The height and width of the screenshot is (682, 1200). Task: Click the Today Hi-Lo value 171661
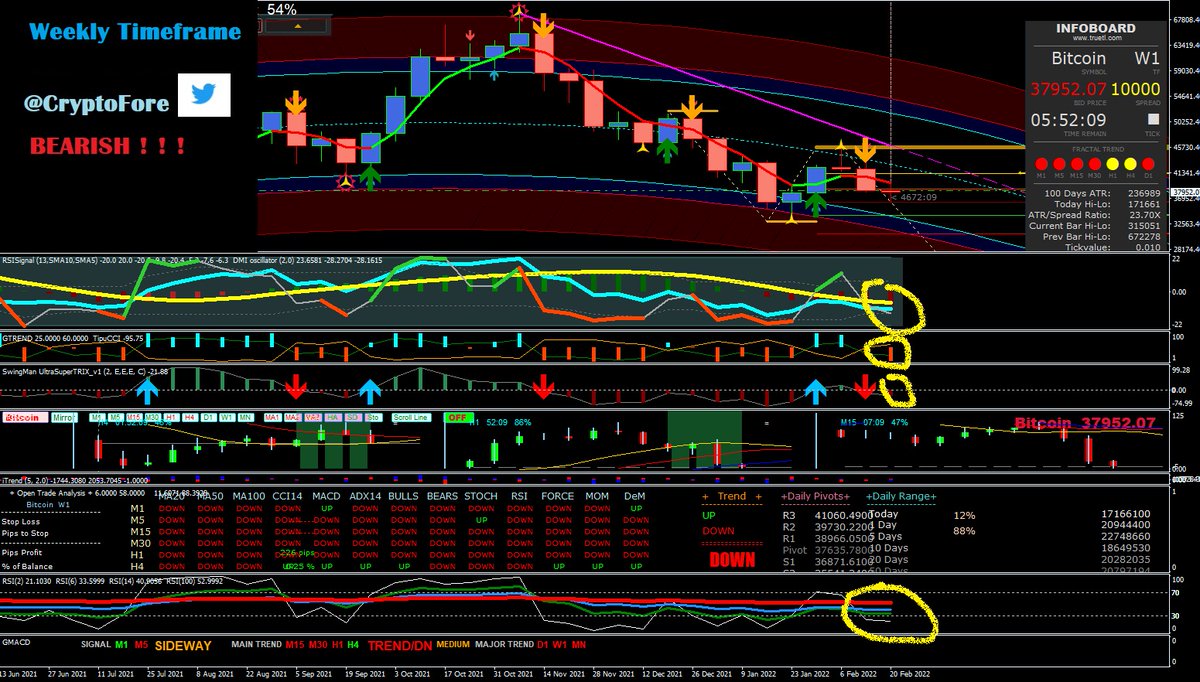pos(1144,204)
